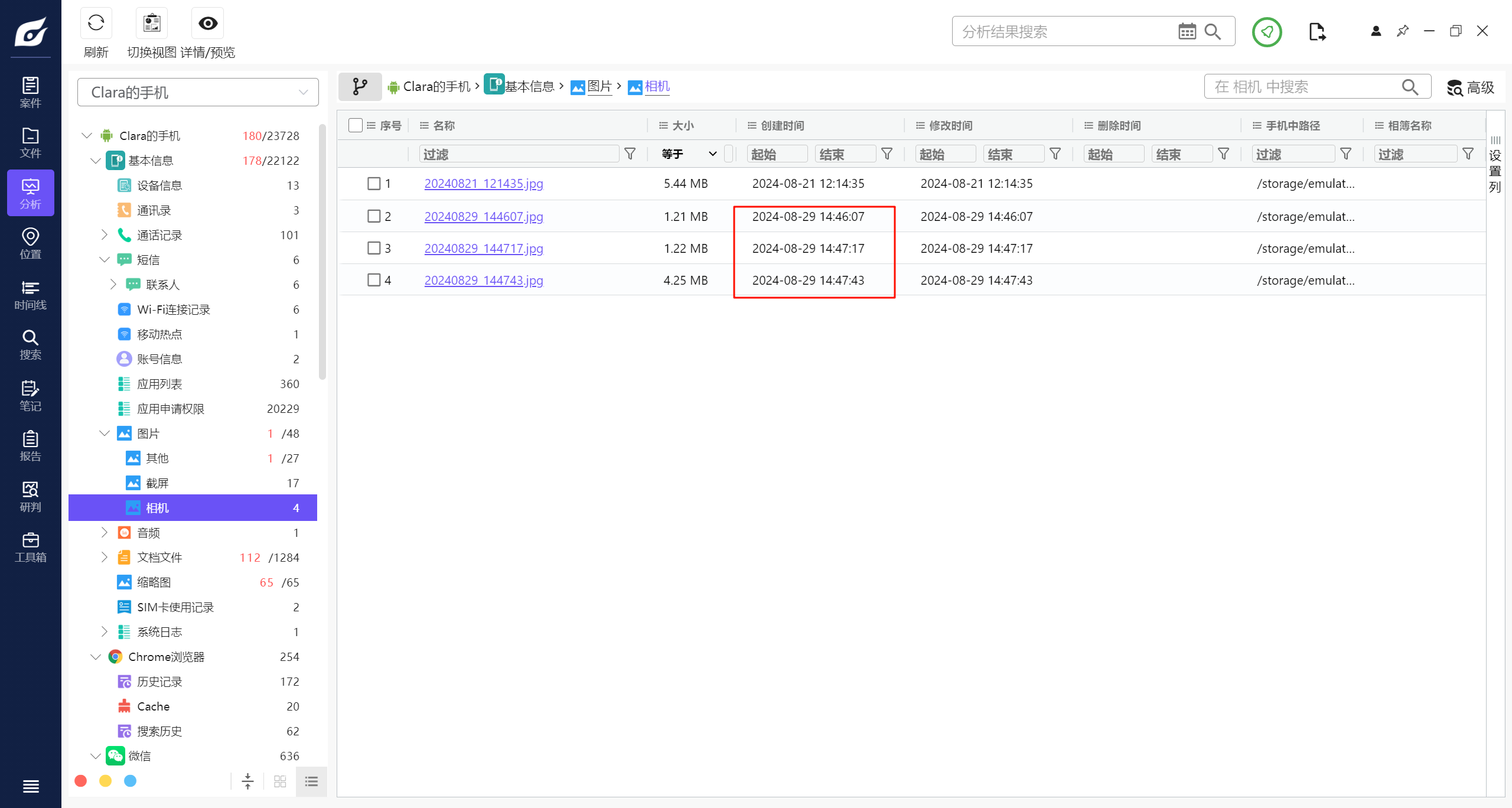Click the switch view (切换视图) clipboard icon
Screen dimensions: 1512x808
pyautogui.click(x=152, y=24)
